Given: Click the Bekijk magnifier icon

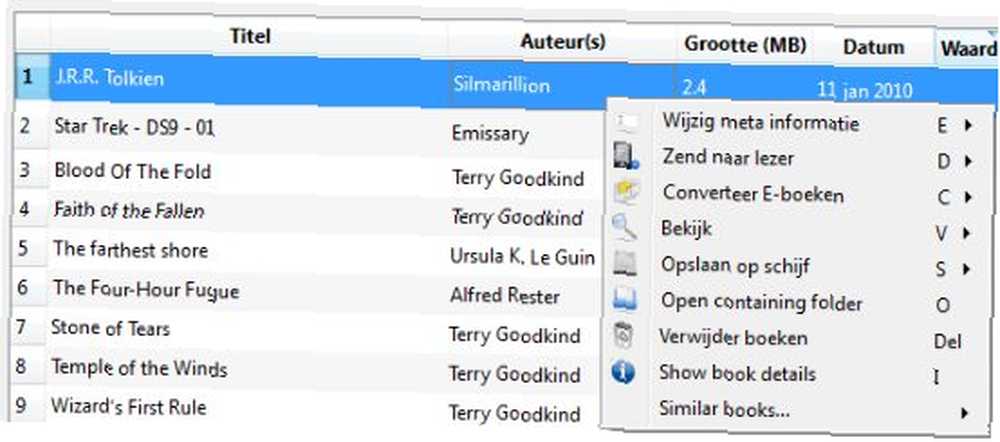Looking at the screenshot, I should pyautogui.click(x=625, y=229).
